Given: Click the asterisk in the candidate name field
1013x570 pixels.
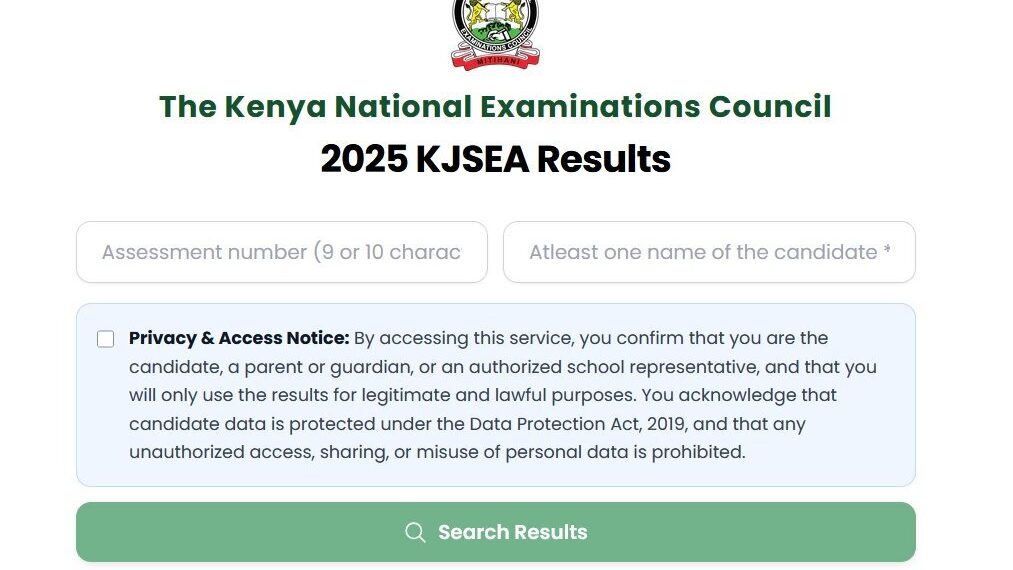Looking at the screenshot, I should click(887, 250).
